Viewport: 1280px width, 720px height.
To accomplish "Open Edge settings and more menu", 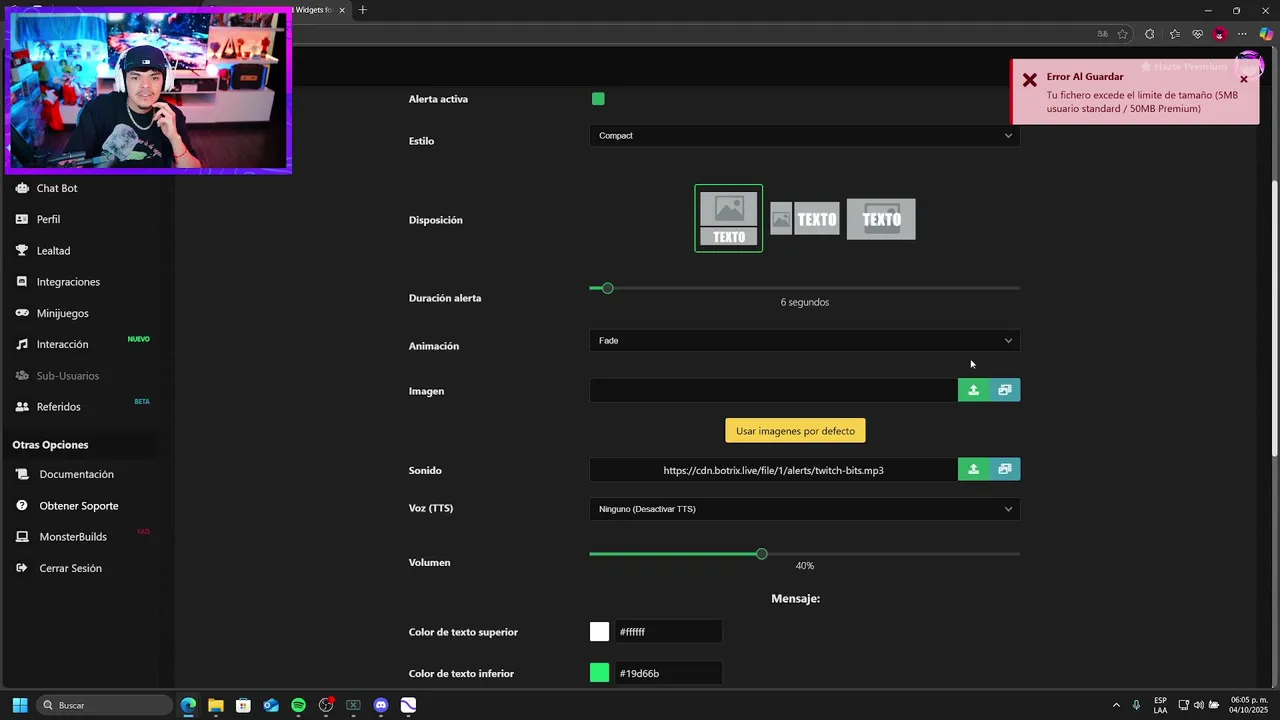I will click(x=1242, y=34).
